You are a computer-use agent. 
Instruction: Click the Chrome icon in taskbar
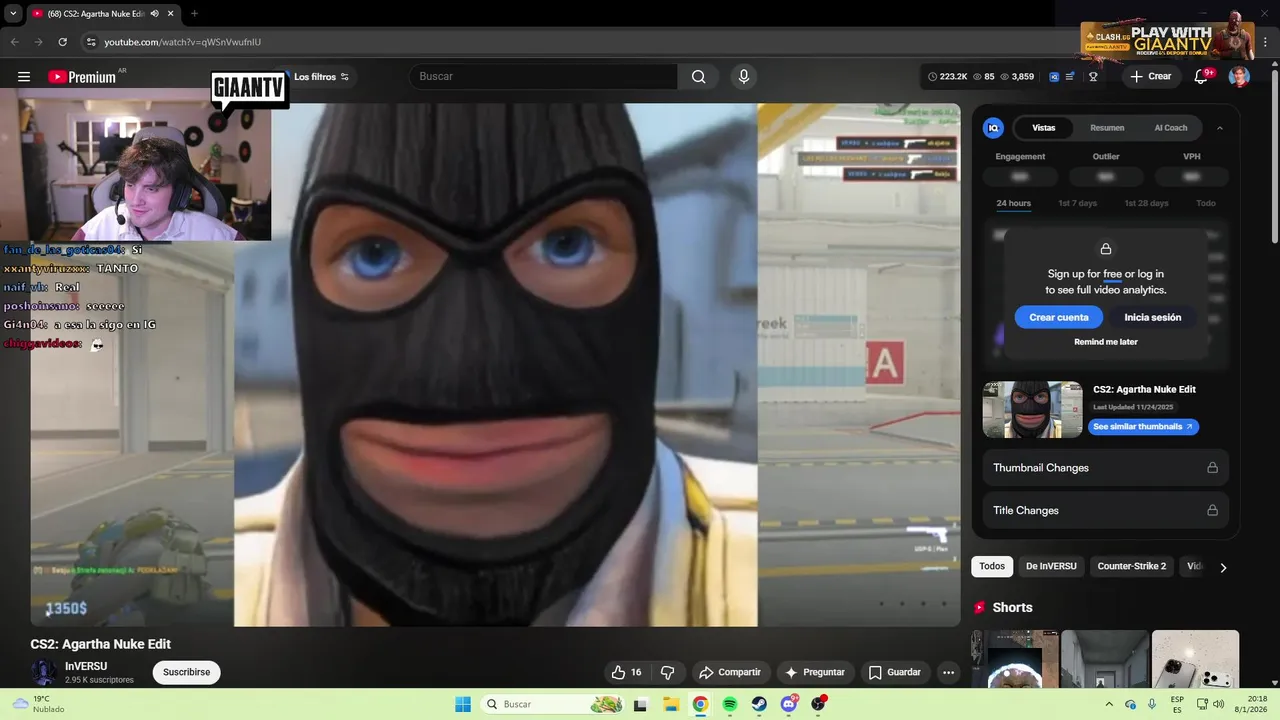click(x=700, y=704)
